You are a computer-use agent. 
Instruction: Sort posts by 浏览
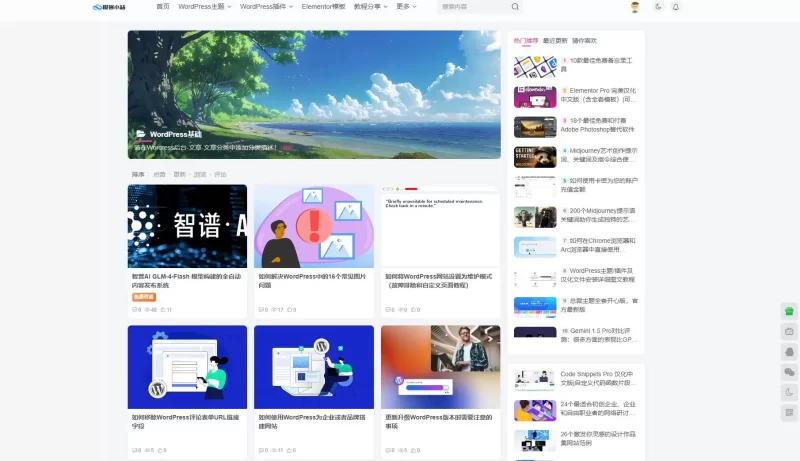coord(200,174)
